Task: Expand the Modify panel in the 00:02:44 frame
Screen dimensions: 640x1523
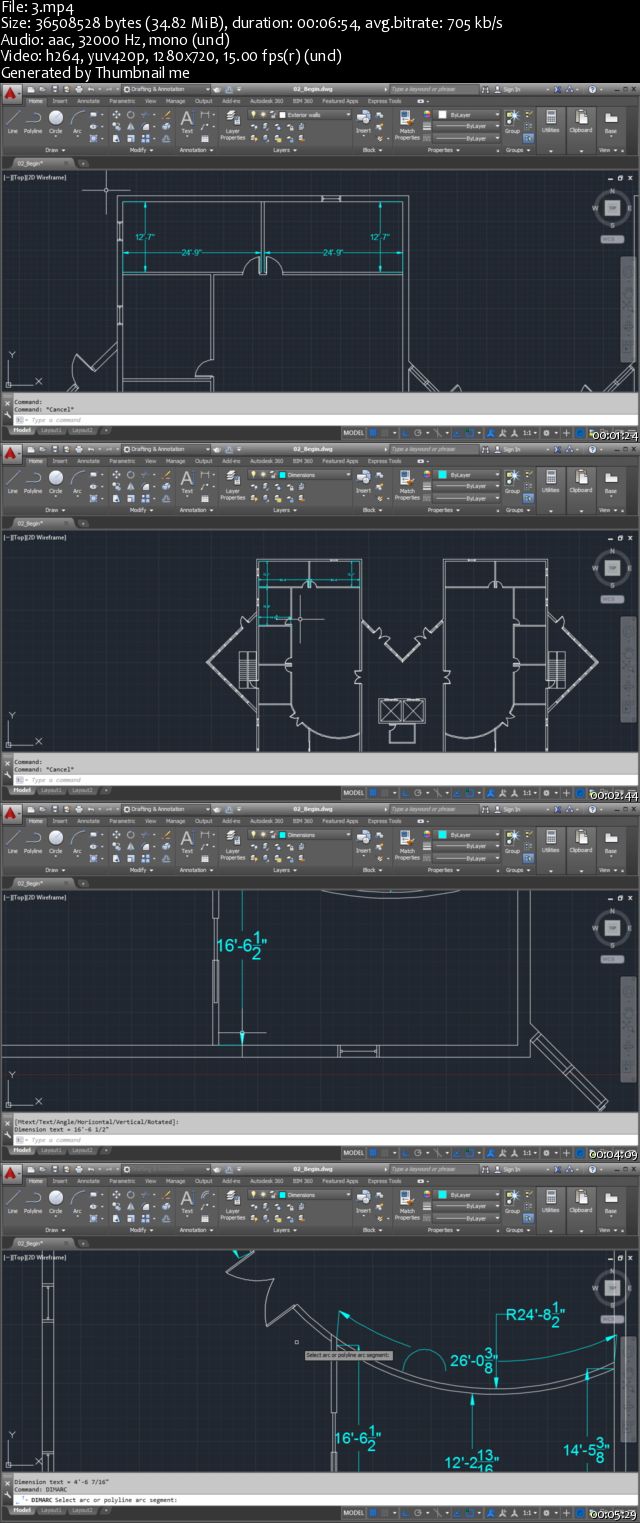Action: tap(140, 510)
